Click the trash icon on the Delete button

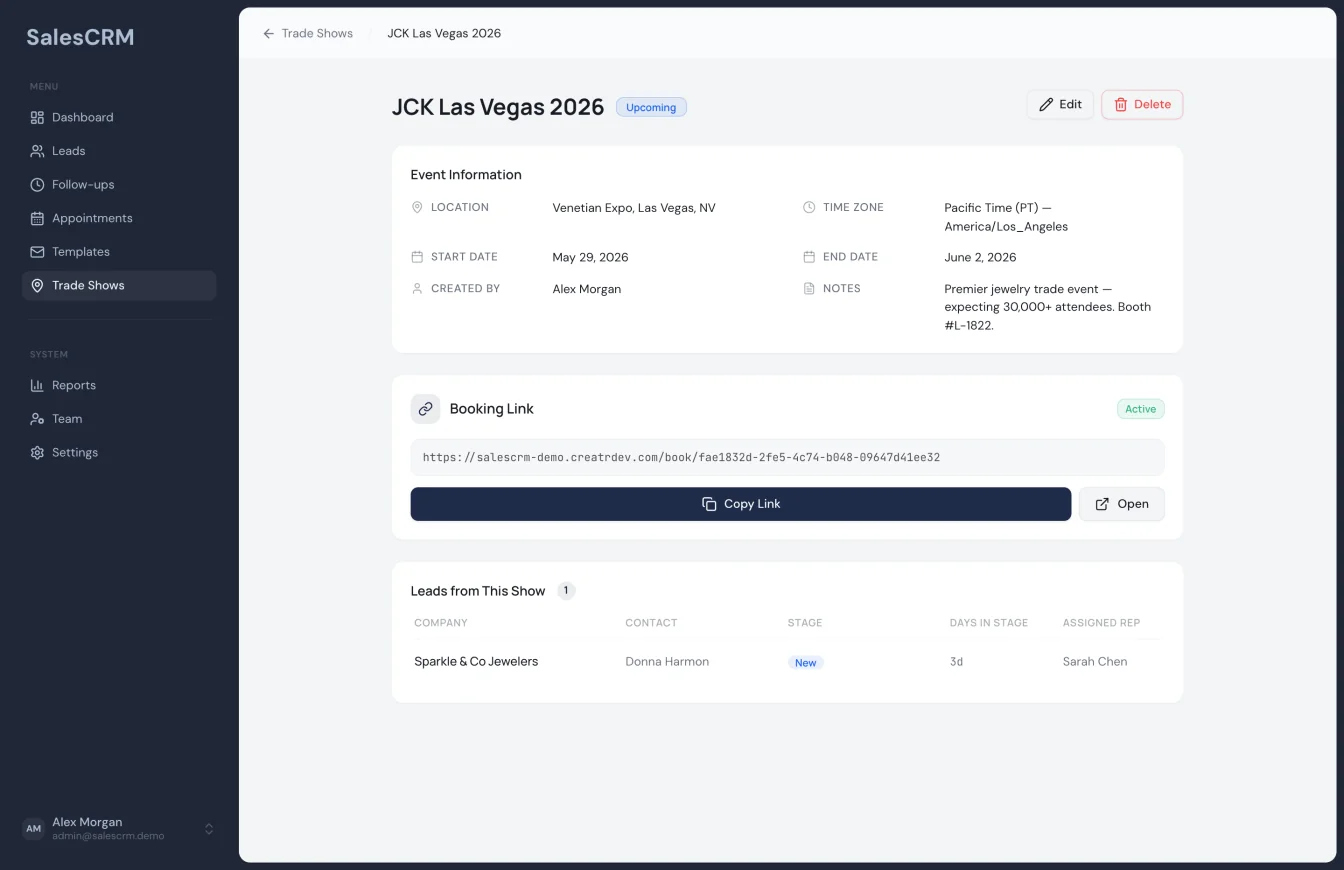[1123, 104]
